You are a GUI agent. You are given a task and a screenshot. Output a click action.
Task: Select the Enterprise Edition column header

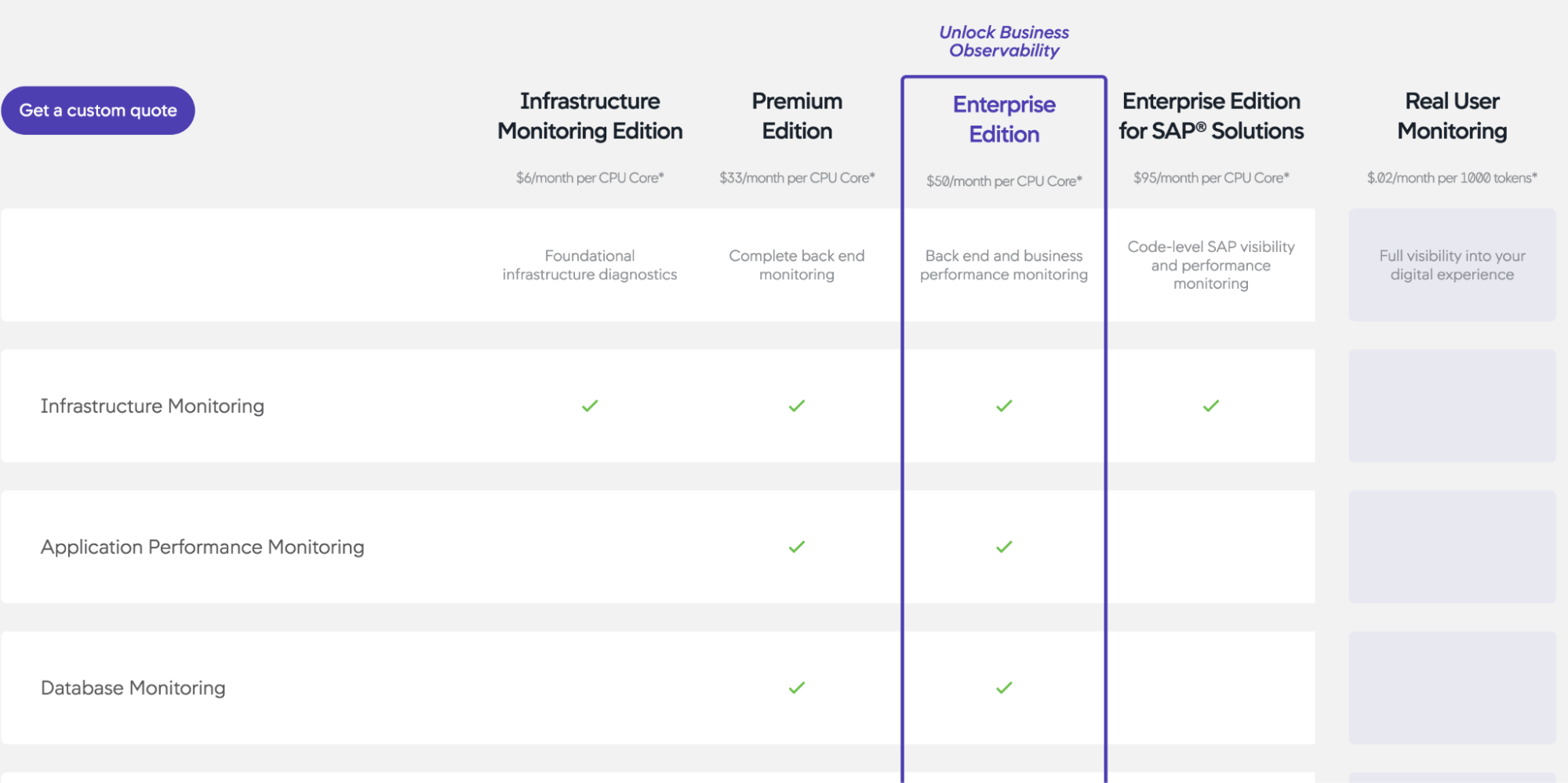[1003, 119]
